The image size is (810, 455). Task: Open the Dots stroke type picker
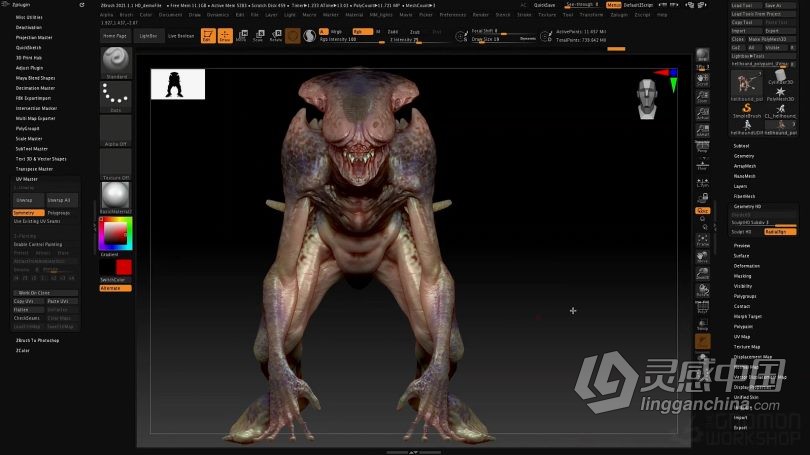(116, 97)
